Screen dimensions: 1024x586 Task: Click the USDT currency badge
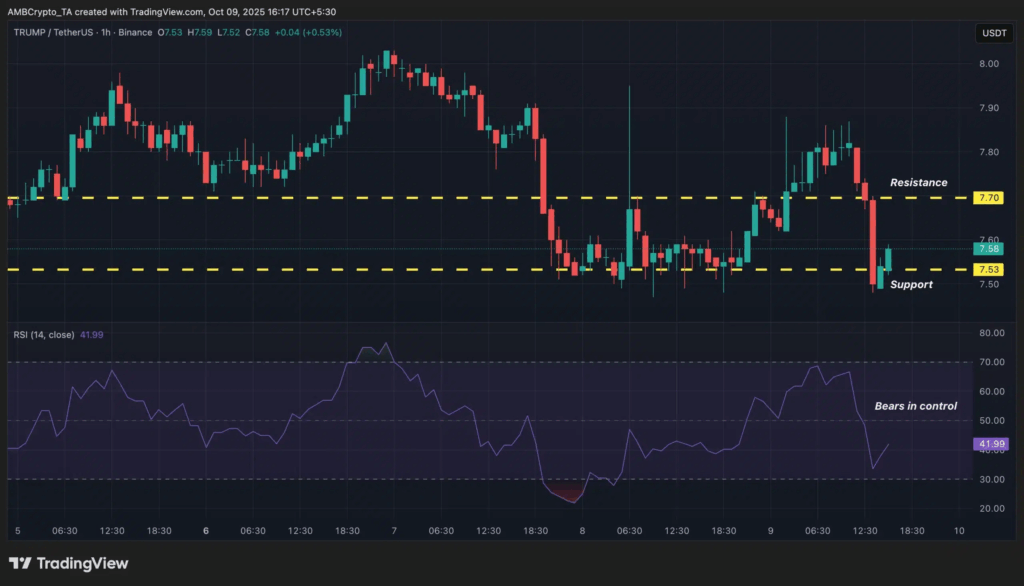click(x=996, y=33)
